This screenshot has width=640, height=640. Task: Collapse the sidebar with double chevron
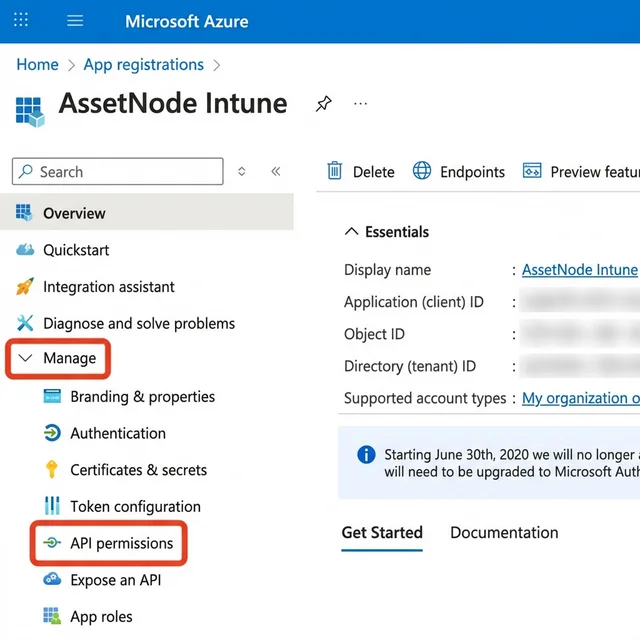pos(276,171)
